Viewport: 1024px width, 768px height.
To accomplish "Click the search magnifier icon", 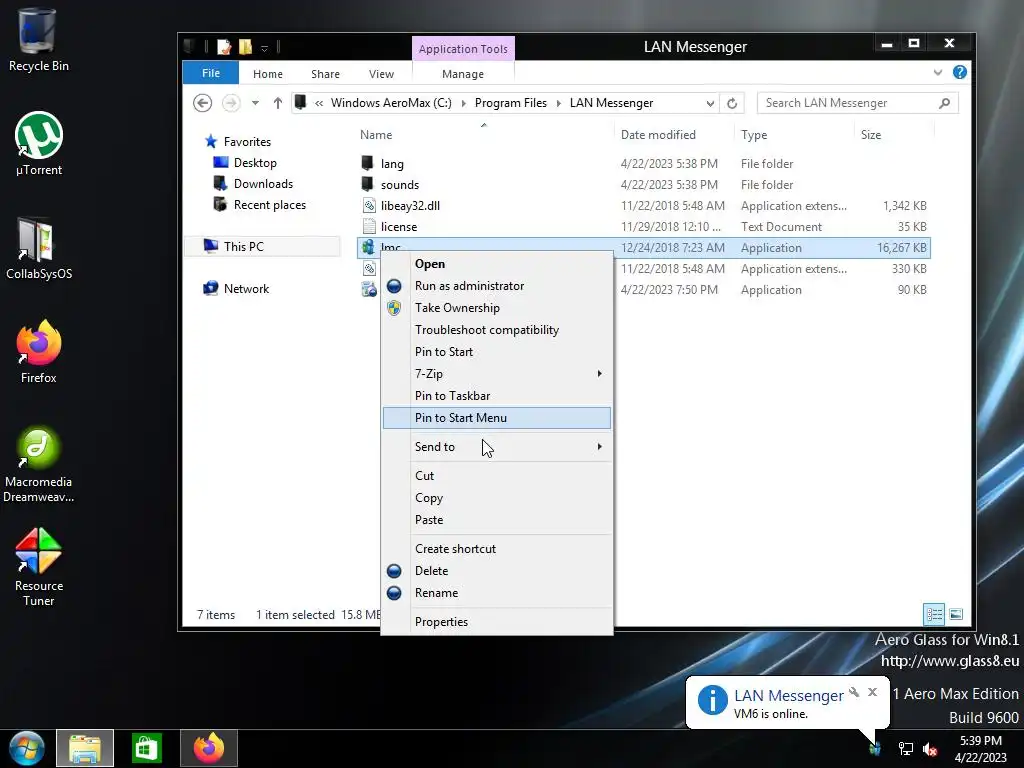I will [x=944, y=103].
